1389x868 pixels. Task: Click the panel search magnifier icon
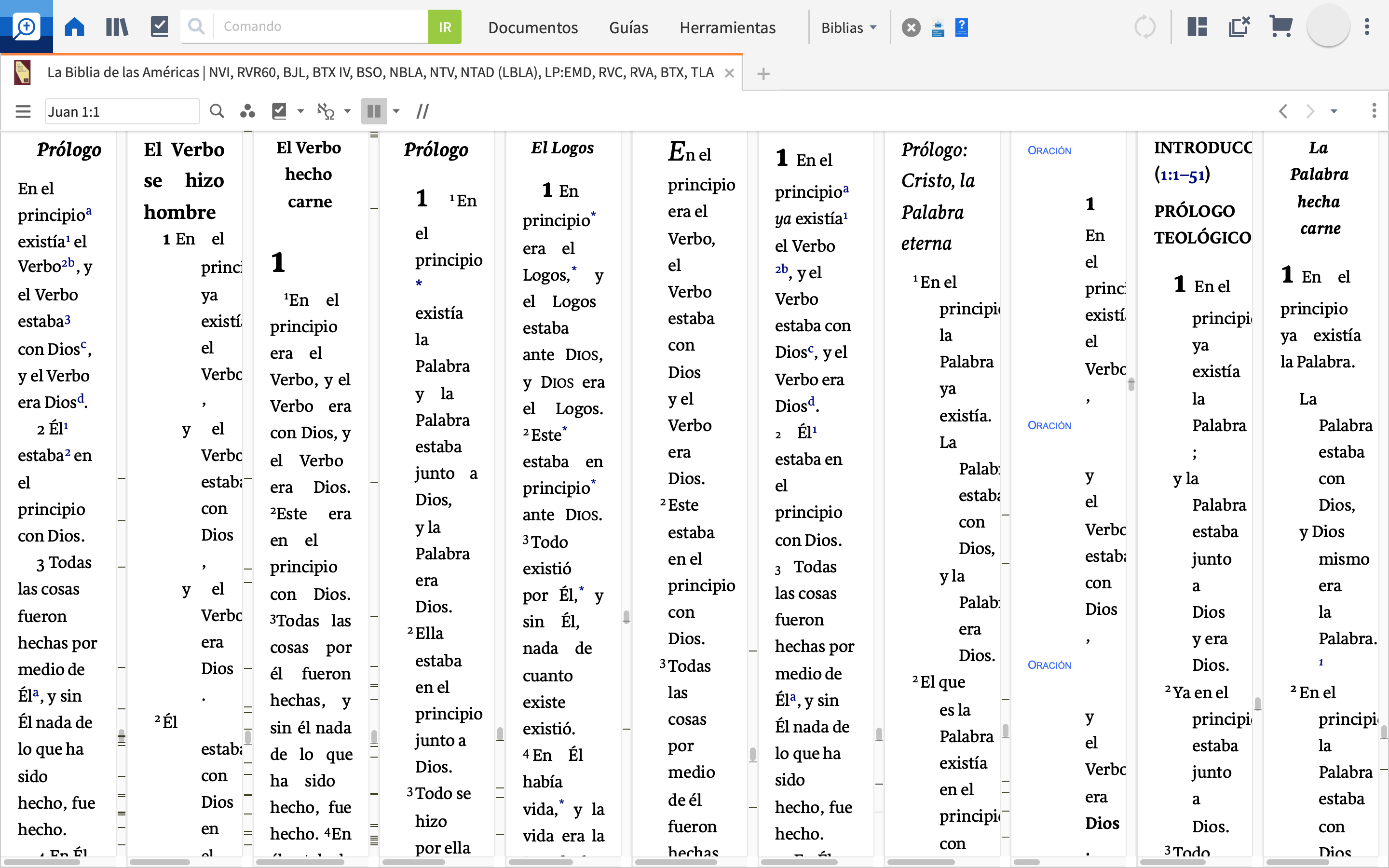click(x=217, y=111)
